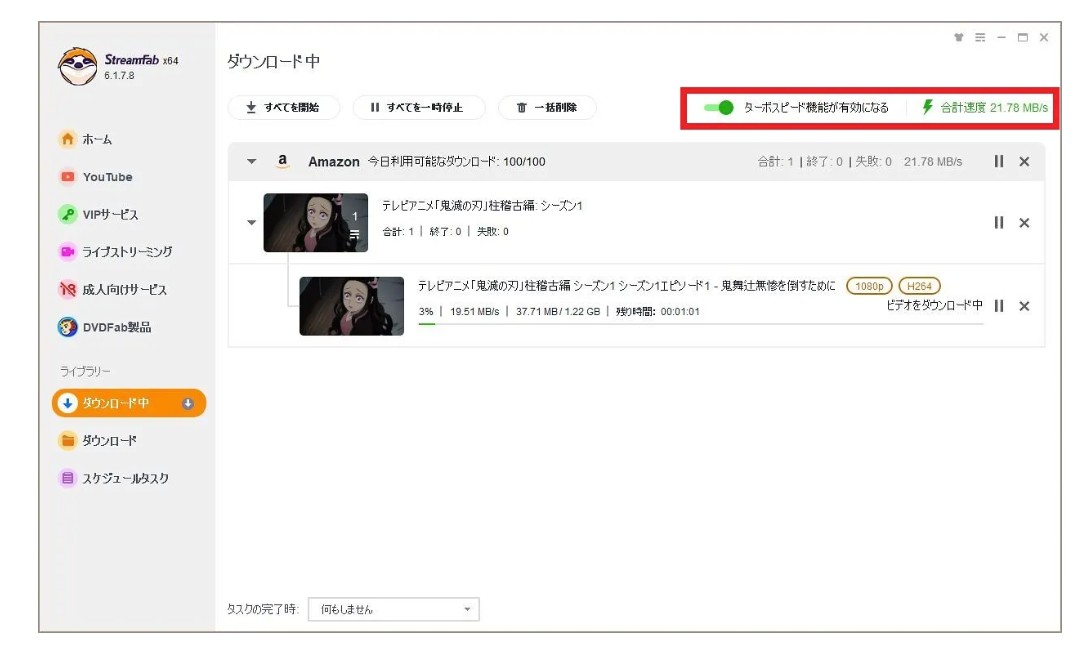1082x650 pixels.
Task: Click the shirt skin icon in title bar
Action: 958,37
